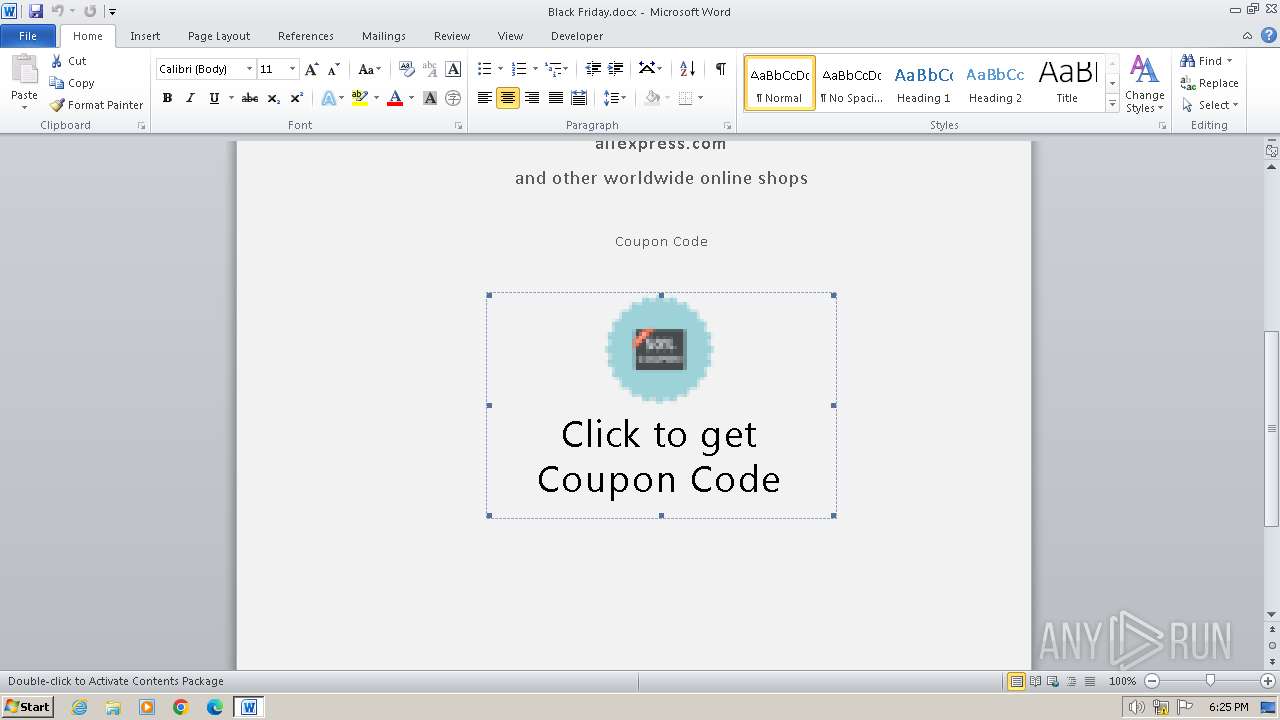Click the Save icon in quick access toolbar
The height and width of the screenshot is (720, 1280).
coord(36,11)
